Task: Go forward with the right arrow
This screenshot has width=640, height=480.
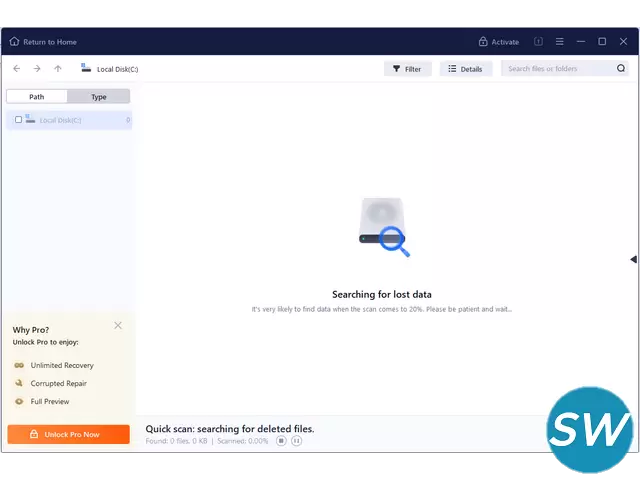Action: tap(37, 69)
